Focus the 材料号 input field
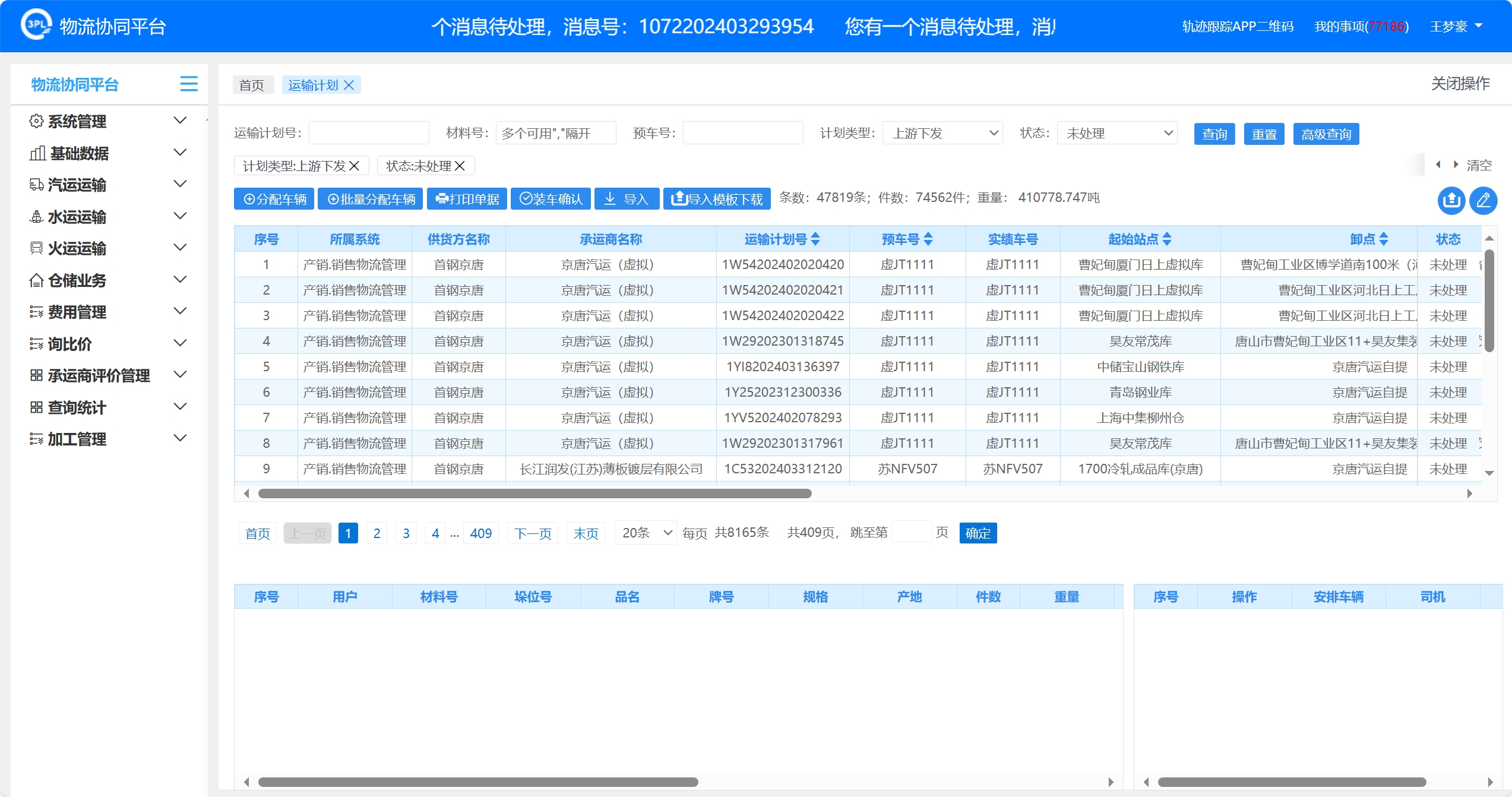This screenshot has width=1512, height=797. [556, 133]
